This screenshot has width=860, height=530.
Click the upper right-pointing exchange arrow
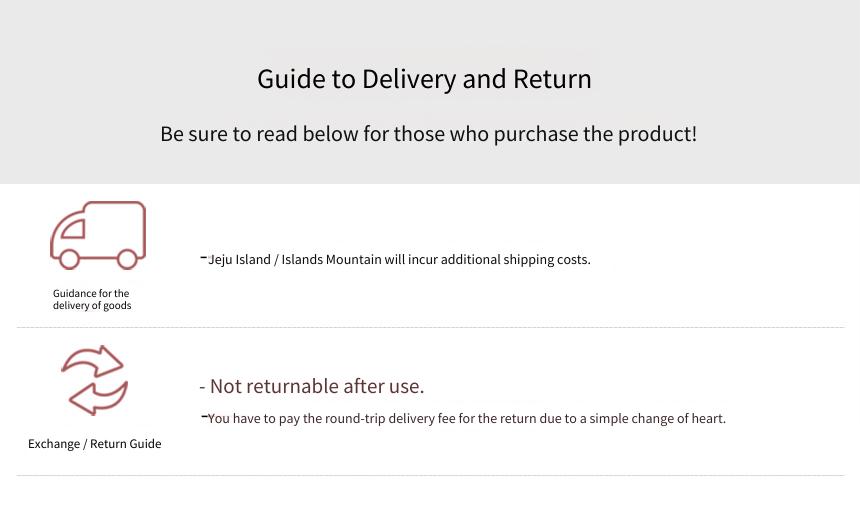click(x=93, y=360)
